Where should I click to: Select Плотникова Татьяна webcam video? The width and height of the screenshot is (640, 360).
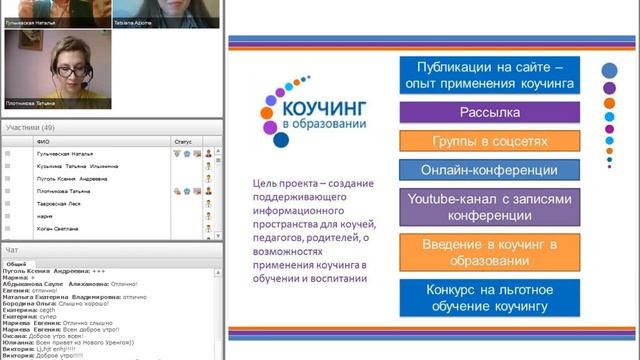point(58,69)
